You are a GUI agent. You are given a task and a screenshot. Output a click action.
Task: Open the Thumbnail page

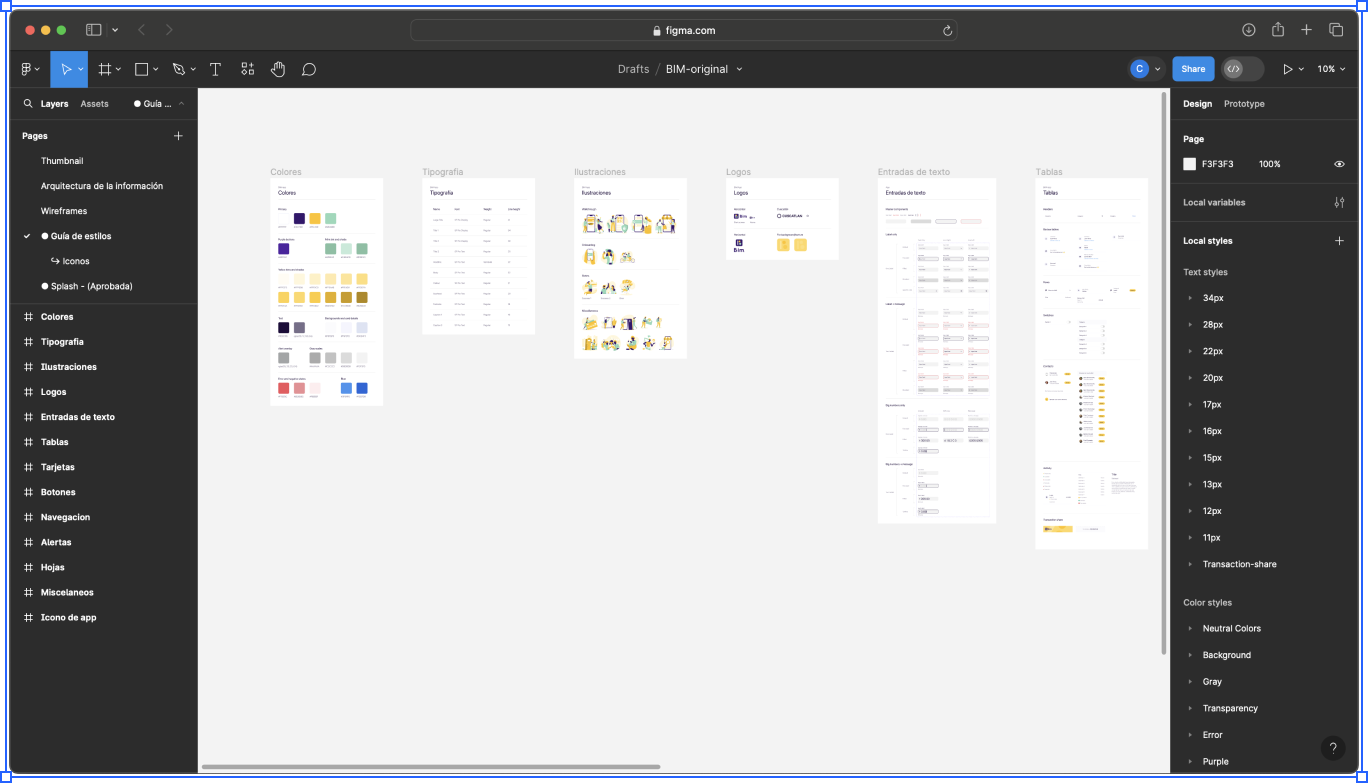tap(62, 161)
